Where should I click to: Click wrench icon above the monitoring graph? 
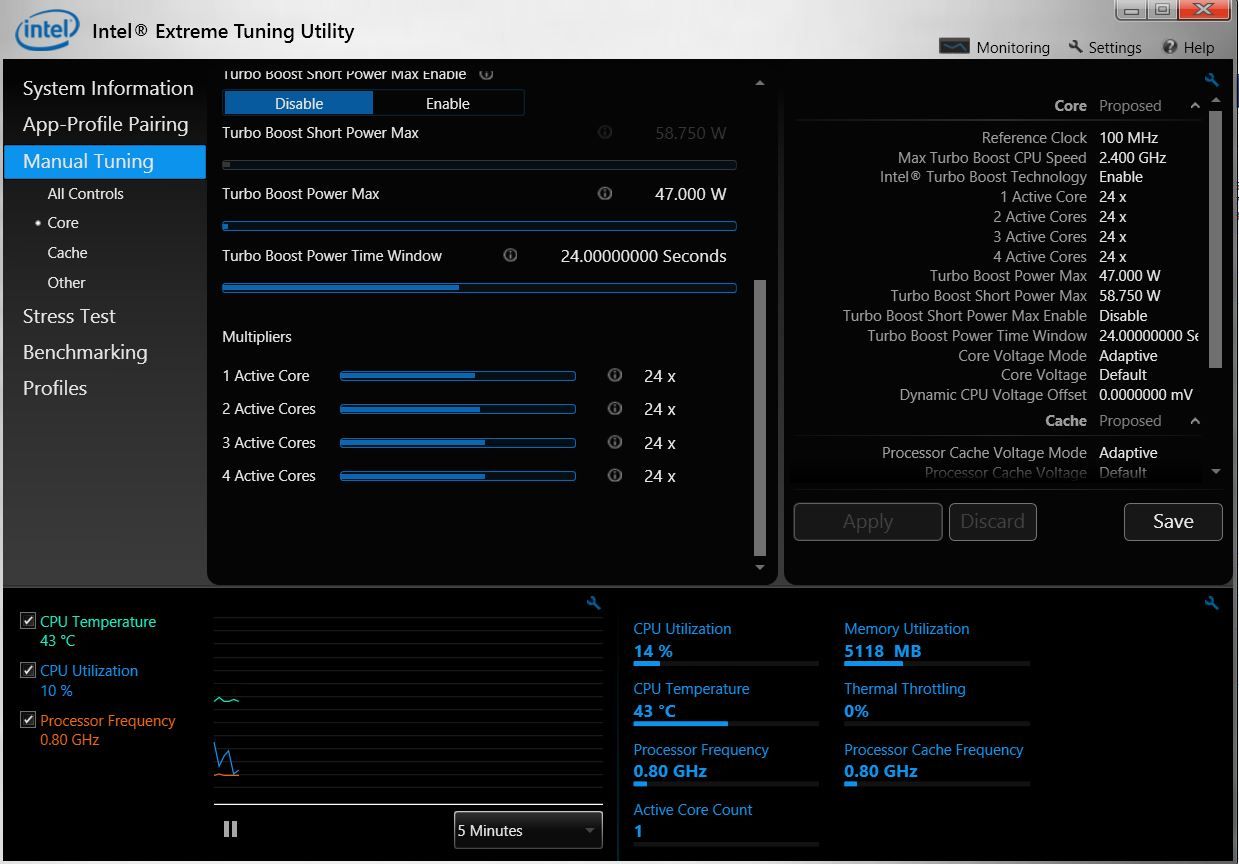594,603
